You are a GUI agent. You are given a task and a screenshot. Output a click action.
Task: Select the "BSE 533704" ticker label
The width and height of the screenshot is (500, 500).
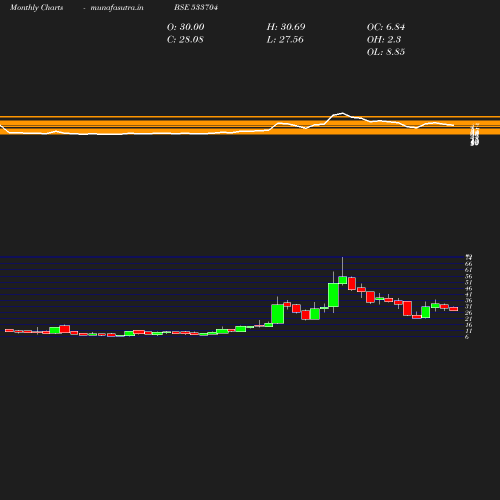196,7
